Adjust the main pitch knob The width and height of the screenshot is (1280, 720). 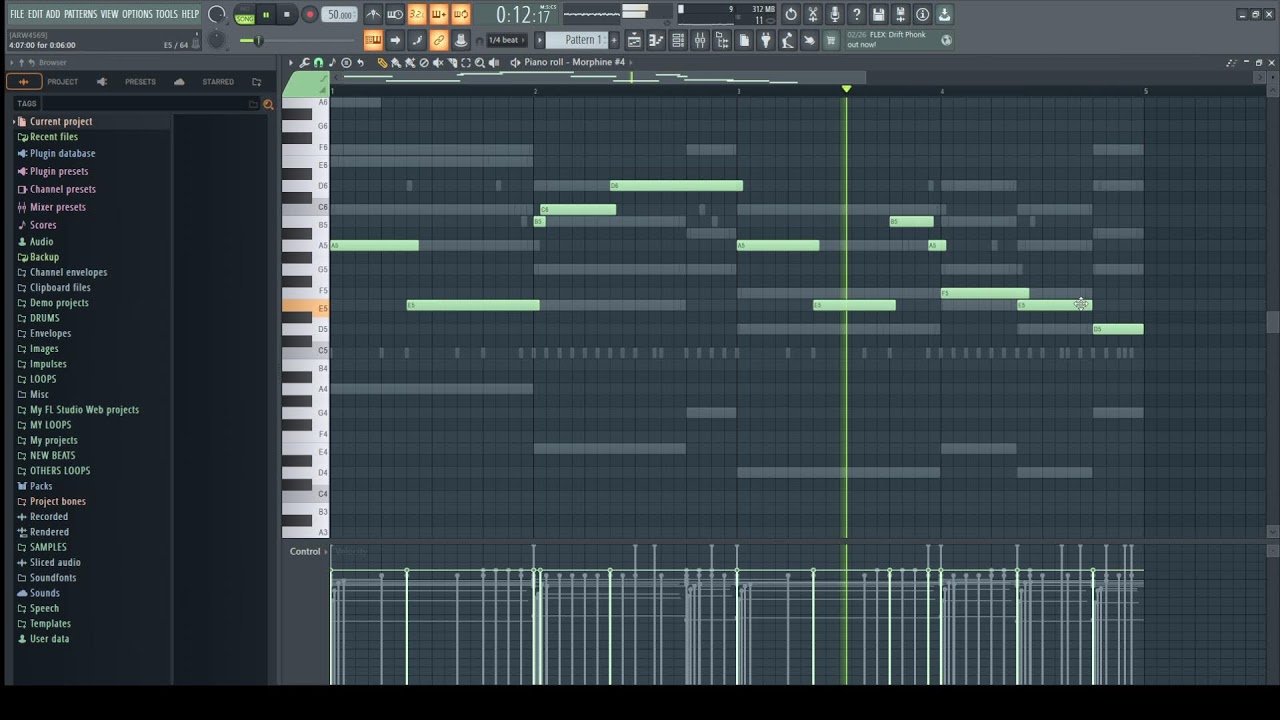click(x=217, y=40)
